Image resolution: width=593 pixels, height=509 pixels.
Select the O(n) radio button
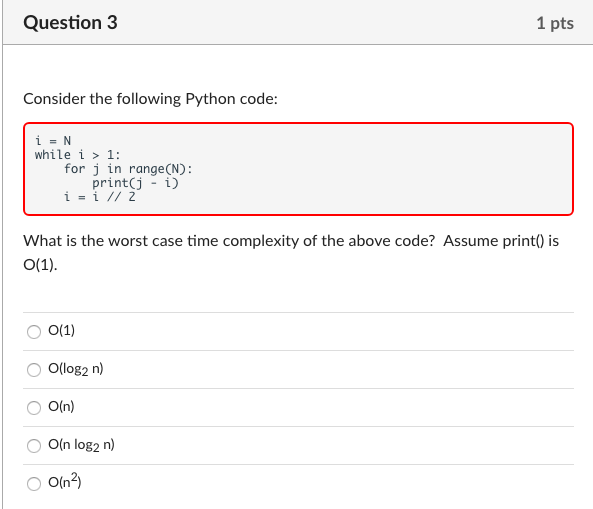click(34, 408)
